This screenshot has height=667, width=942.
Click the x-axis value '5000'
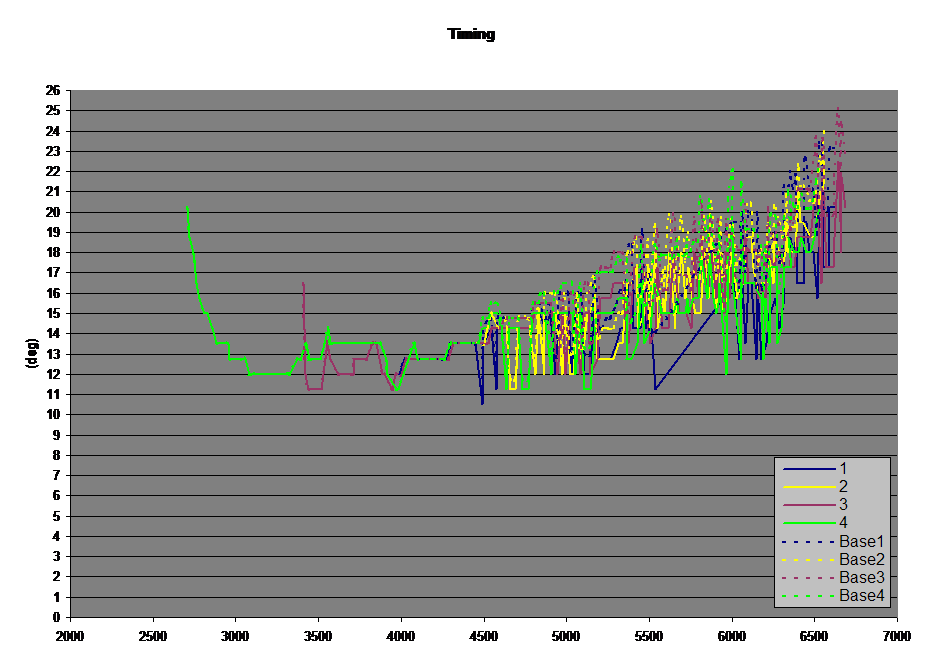(x=566, y=636)
